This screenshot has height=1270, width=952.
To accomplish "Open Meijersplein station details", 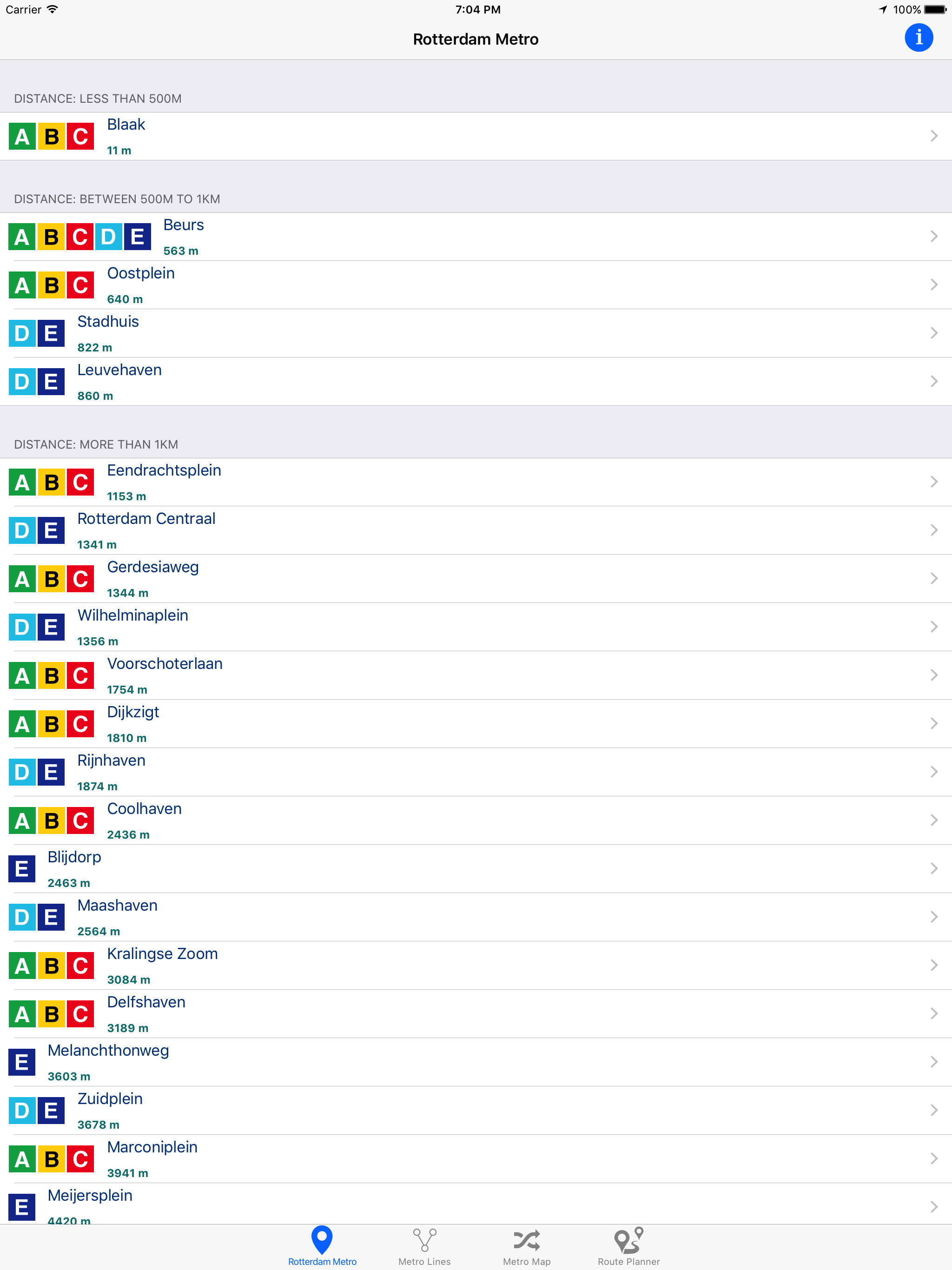I will (476, 1204).
